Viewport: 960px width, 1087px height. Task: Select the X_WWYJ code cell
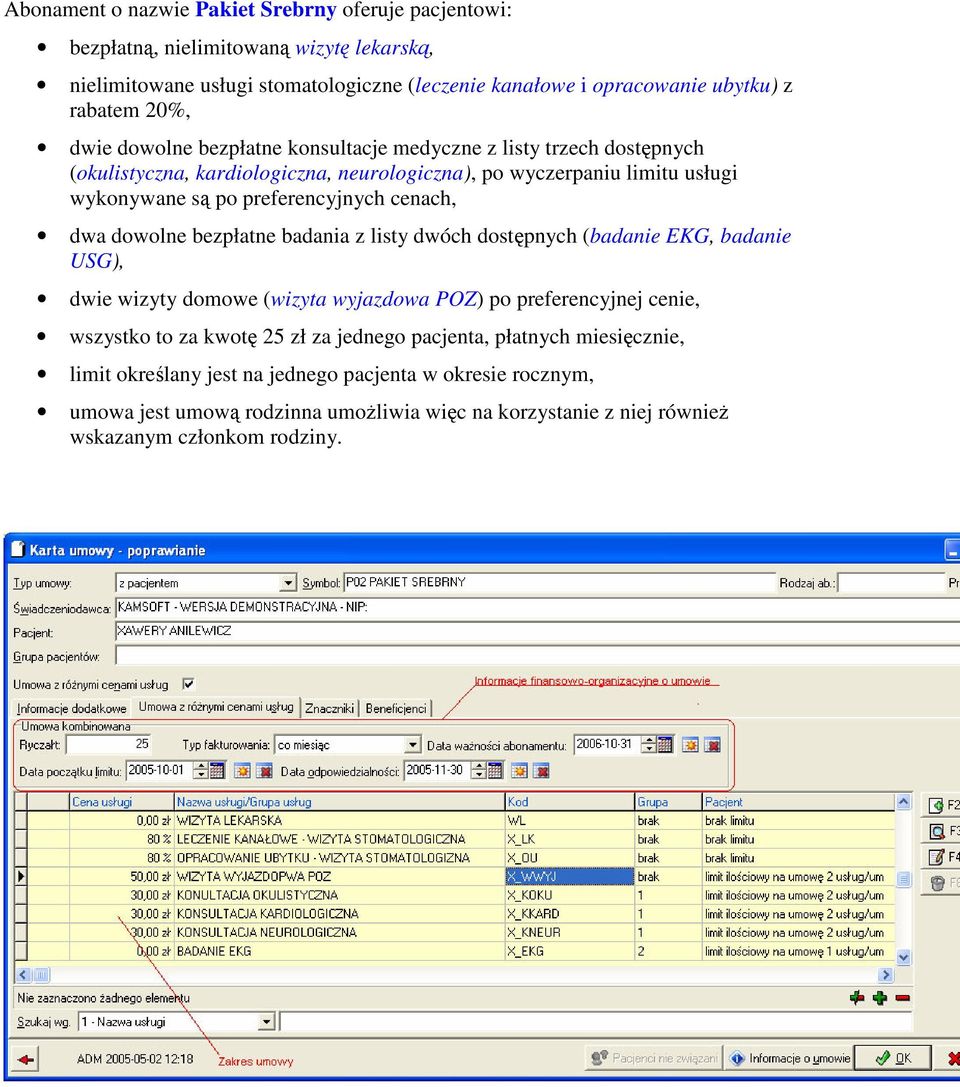[570, 876]
